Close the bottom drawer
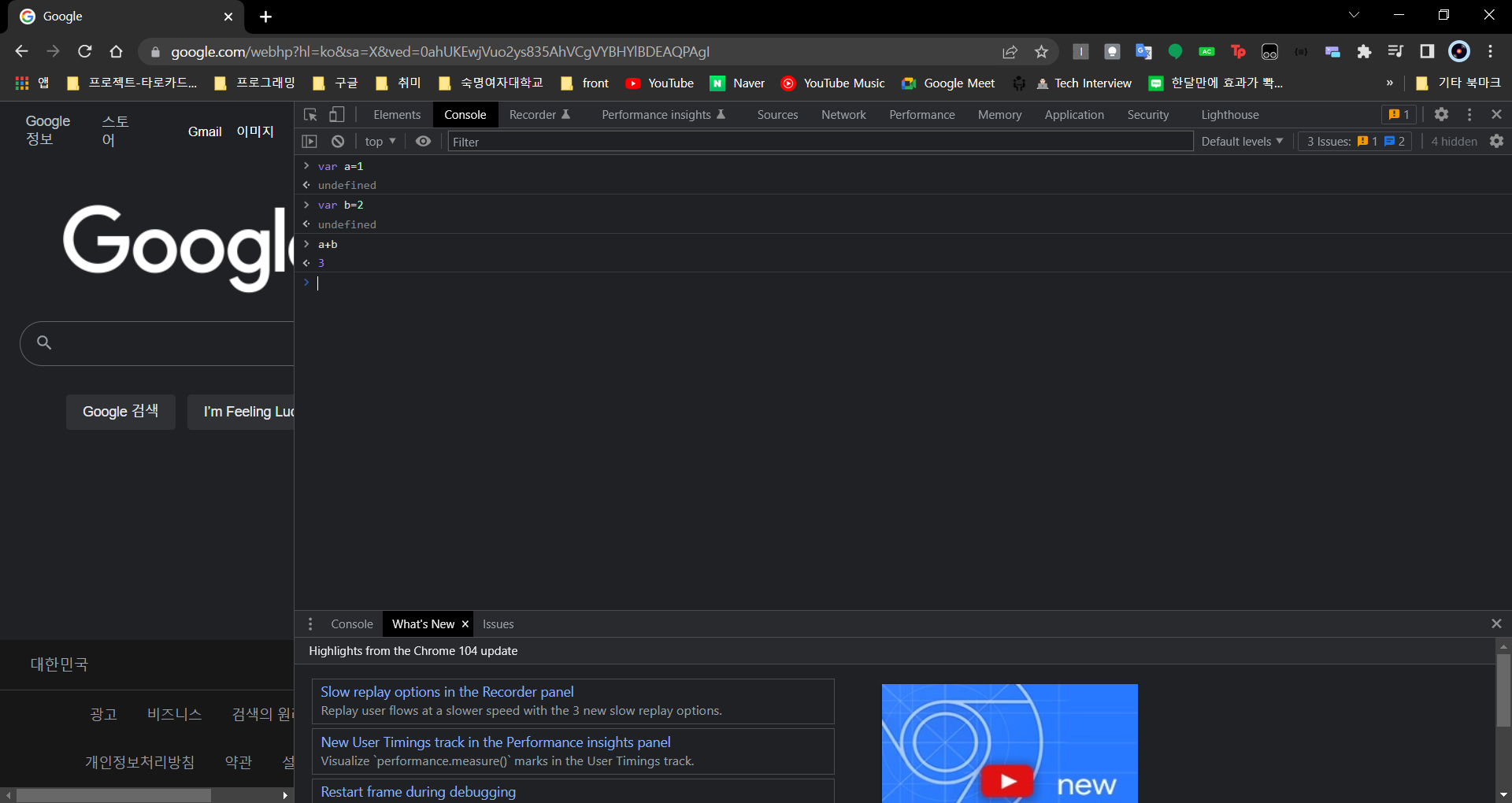This screenshot has width=1512, height=803. [1497, 624]
